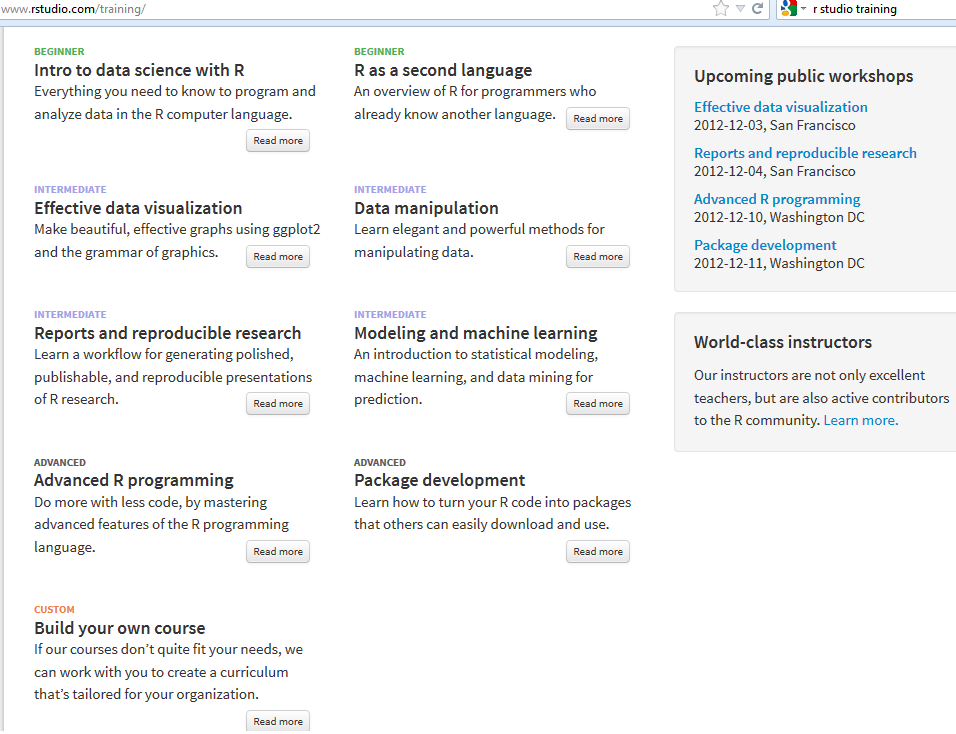This screenshot has height=734, width=956.
Task: Open Reports and reproducible research workshop link
Action: (805, 153)
